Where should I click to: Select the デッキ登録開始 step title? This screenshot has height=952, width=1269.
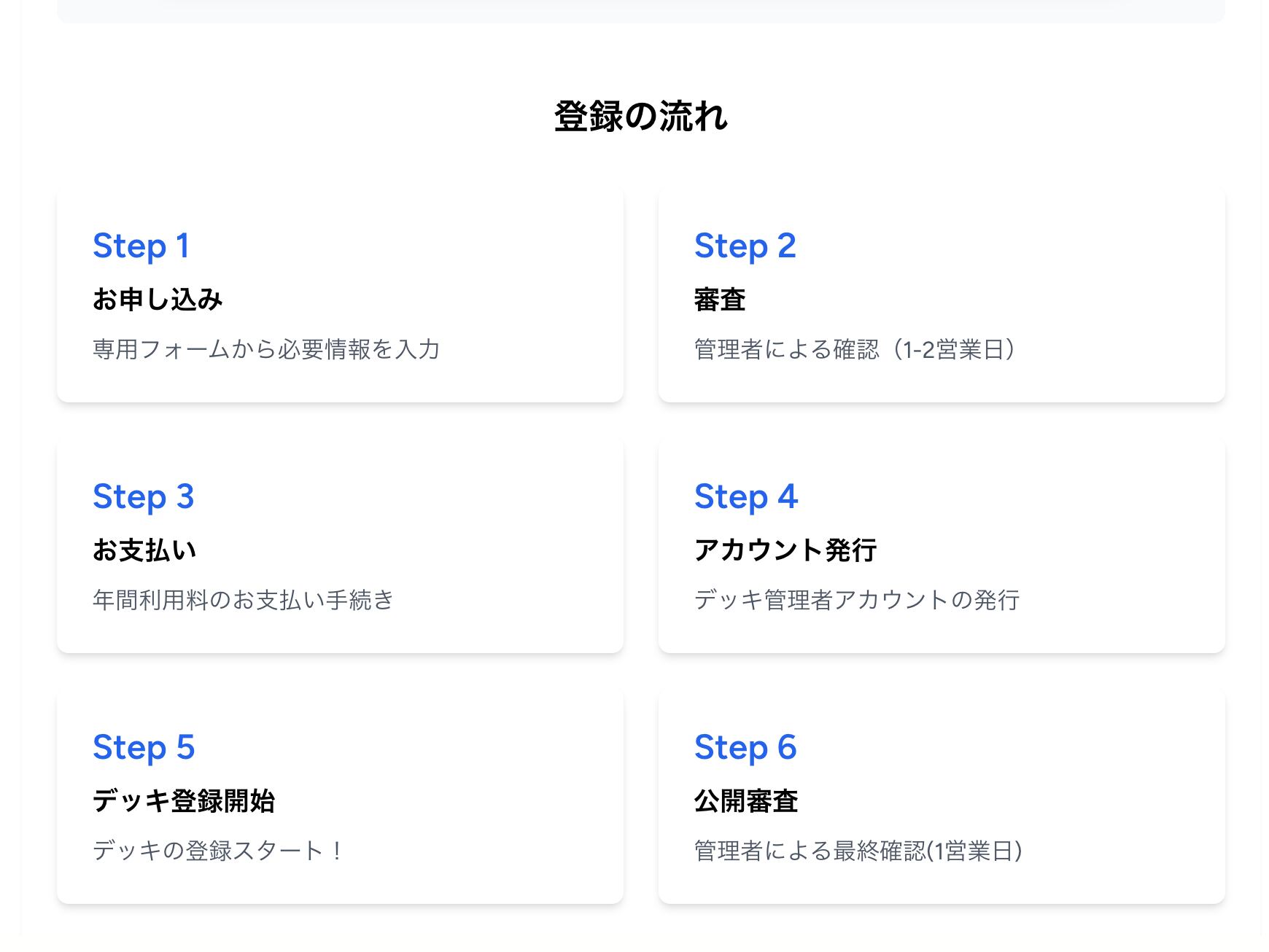pyautogui.click(x=184, y=801)
